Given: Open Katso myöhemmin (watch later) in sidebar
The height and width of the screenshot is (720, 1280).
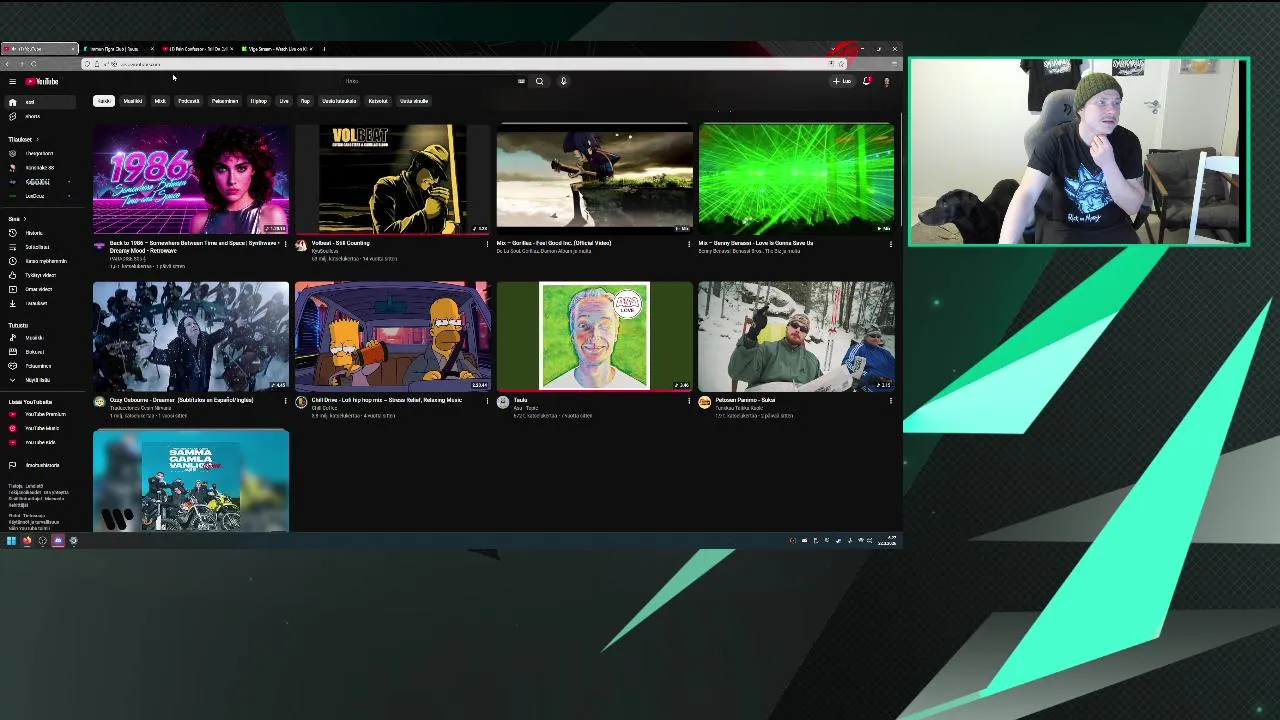Looking at the screenshot, I should (x=40, y=261).
